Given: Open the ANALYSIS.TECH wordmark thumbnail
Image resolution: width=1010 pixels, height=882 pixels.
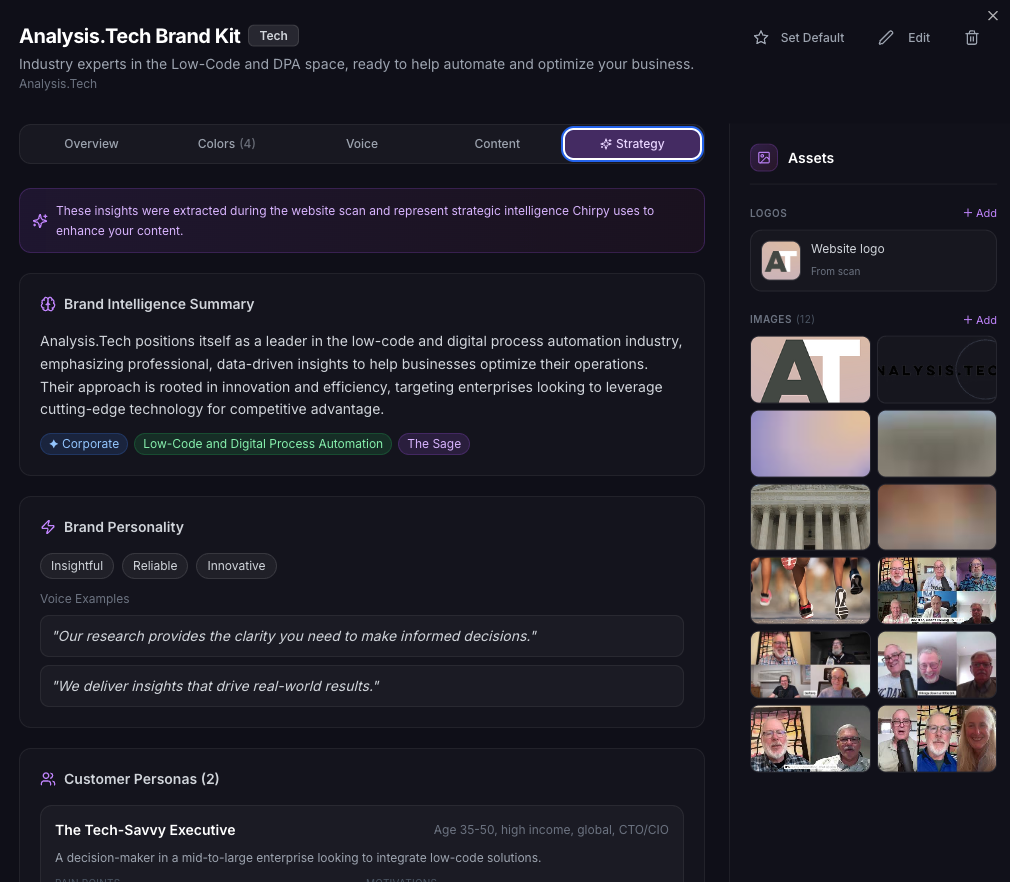Looking at the screenshot, I should pos(937,370).
